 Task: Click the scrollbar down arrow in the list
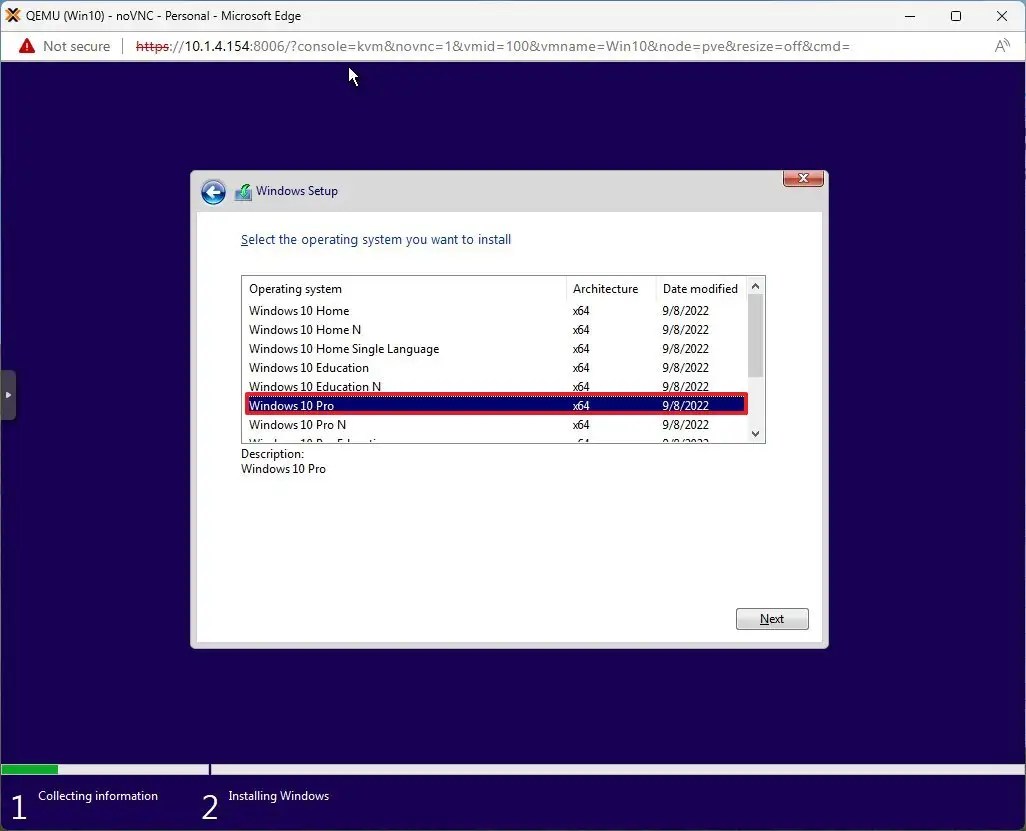click(756, 434)
